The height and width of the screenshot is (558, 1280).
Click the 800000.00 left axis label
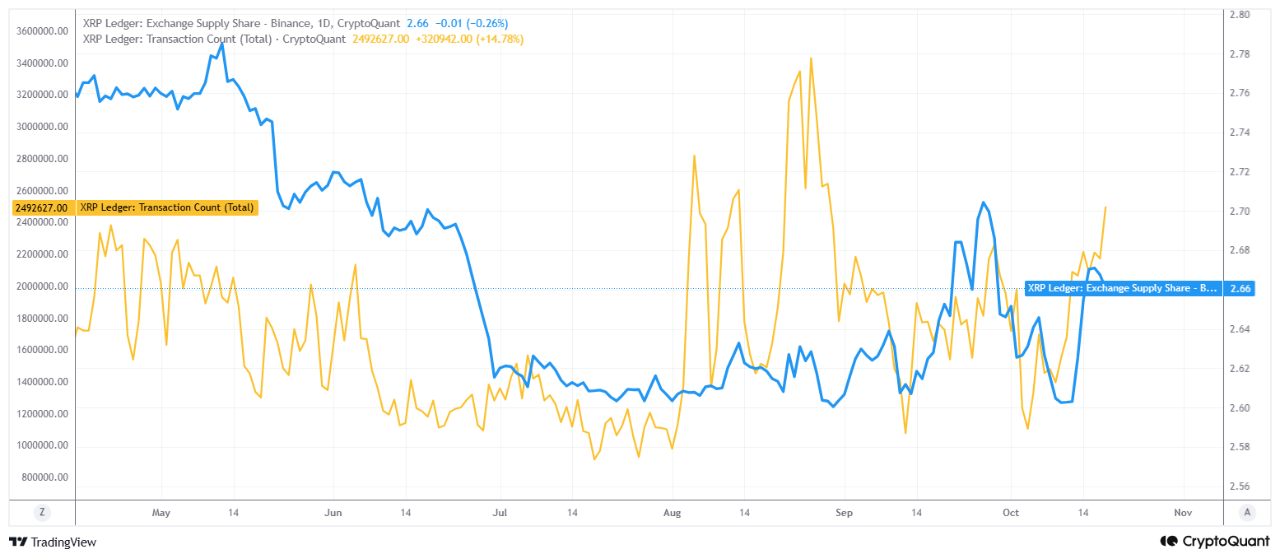46,478
